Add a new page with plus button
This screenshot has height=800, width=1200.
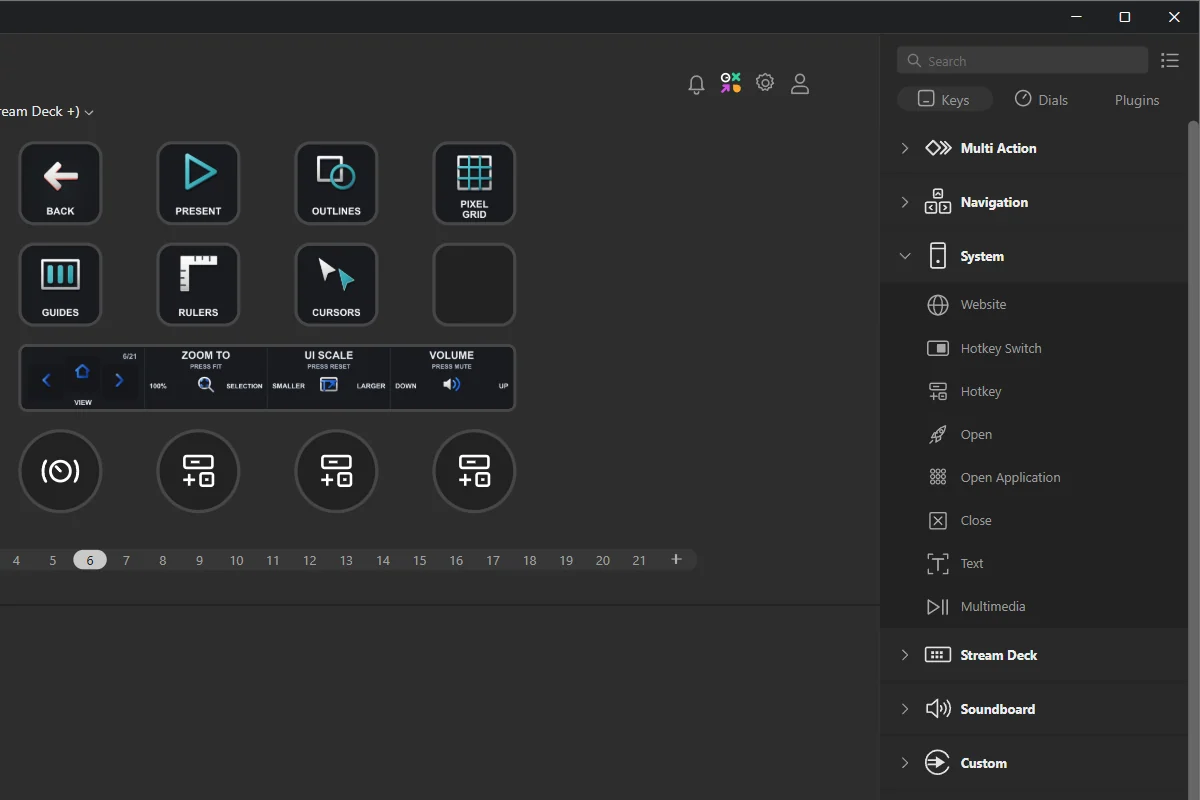pyautogui.click(x=676, y=559)
